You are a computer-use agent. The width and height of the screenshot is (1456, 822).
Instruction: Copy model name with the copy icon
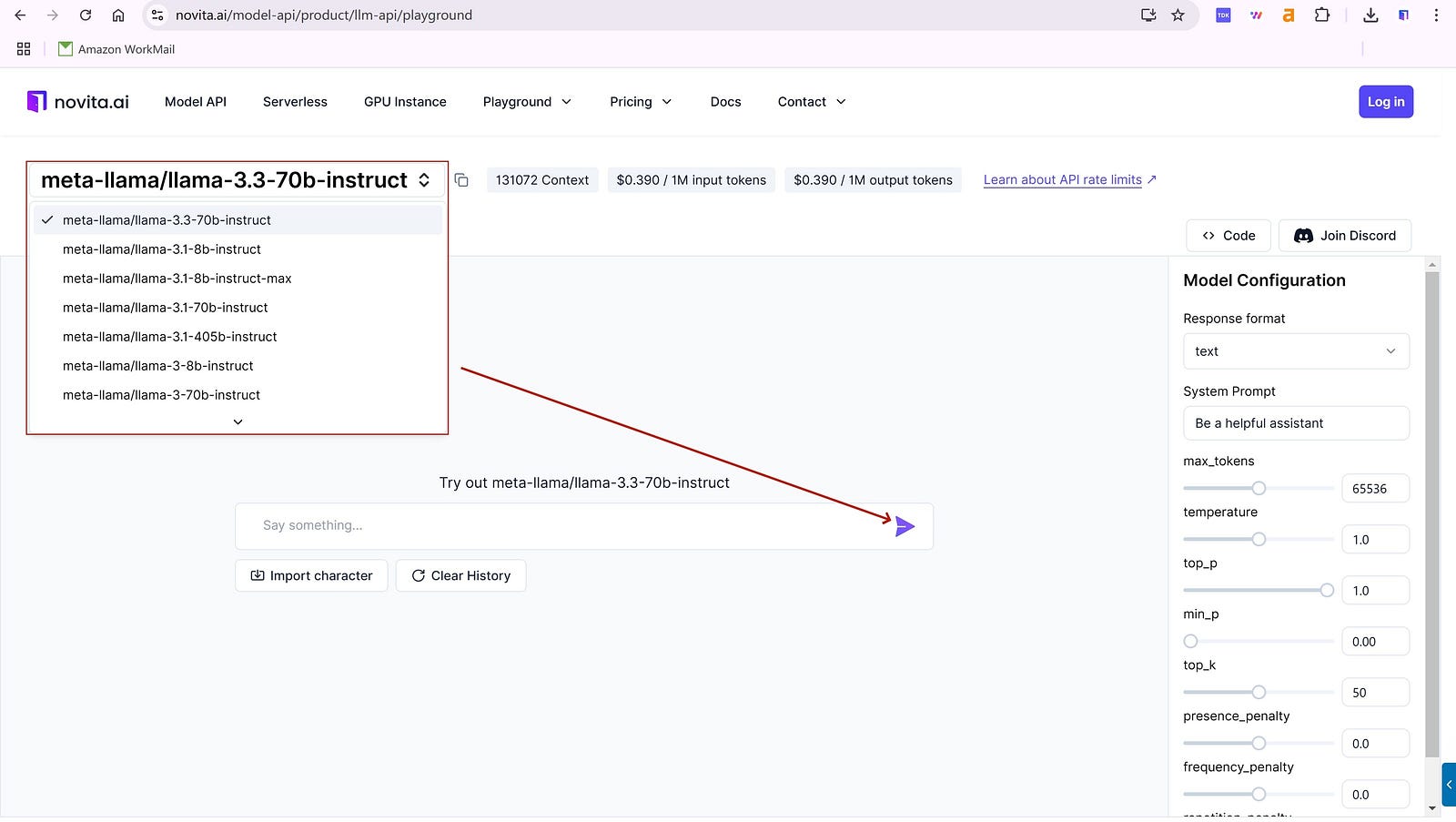461,180
